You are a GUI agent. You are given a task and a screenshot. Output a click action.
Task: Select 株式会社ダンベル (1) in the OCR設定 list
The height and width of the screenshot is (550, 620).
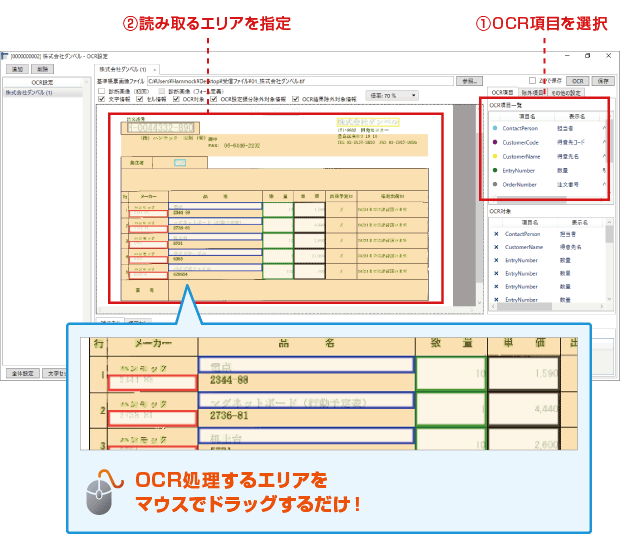(43, 93)
